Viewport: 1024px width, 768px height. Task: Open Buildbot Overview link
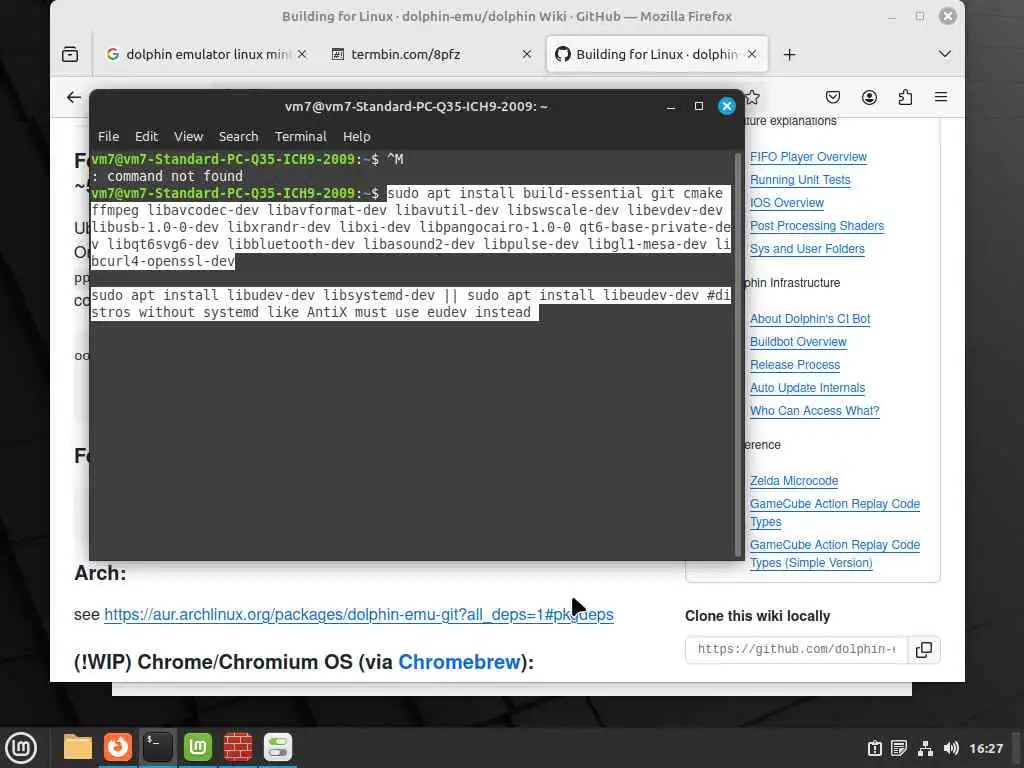pos(797,342)
